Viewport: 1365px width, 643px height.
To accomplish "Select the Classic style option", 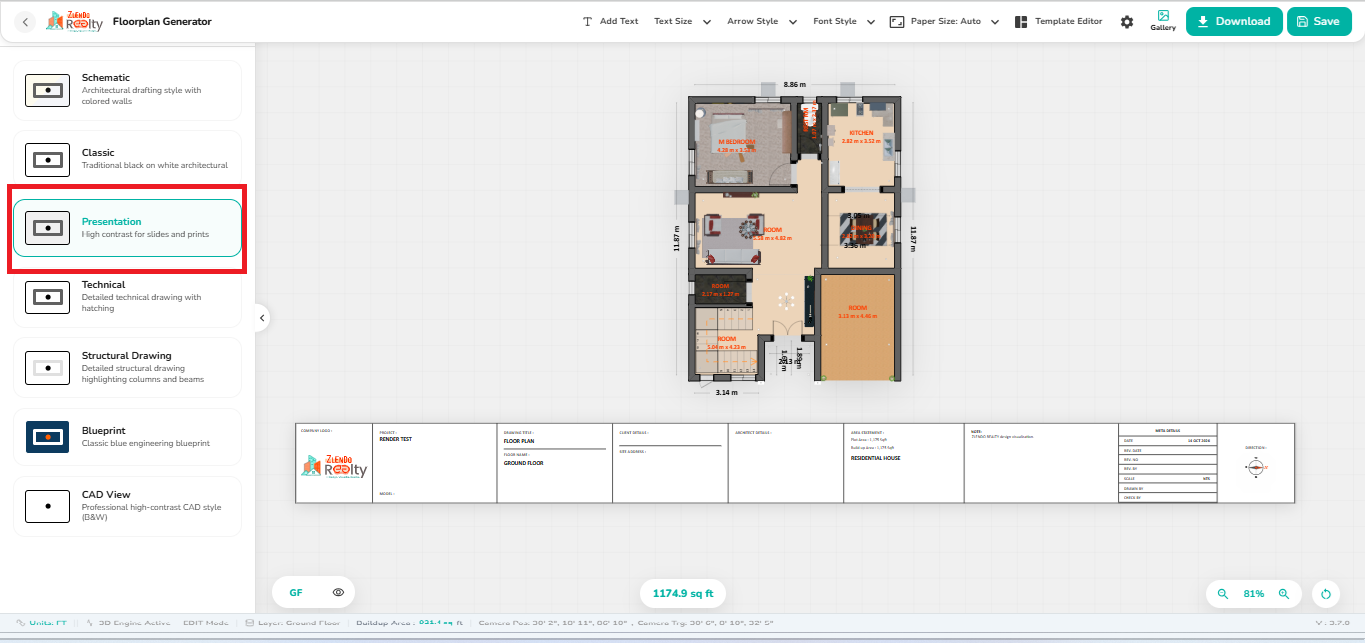I will click(x=128, y=159).
